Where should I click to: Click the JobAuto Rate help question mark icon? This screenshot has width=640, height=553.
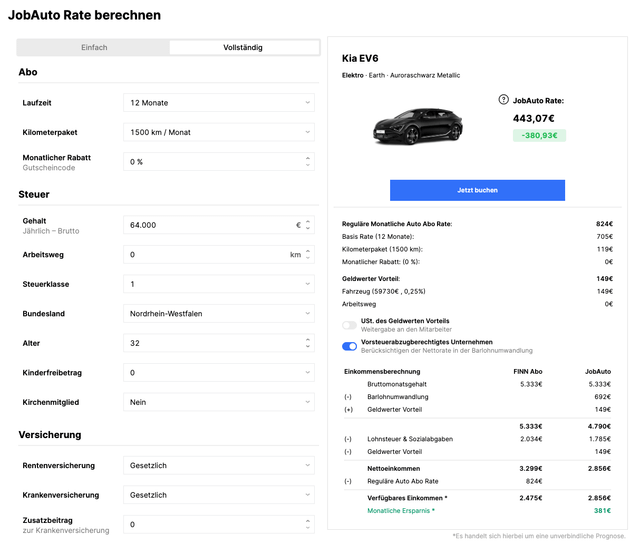pyautogui.click(x=503, y=100)
